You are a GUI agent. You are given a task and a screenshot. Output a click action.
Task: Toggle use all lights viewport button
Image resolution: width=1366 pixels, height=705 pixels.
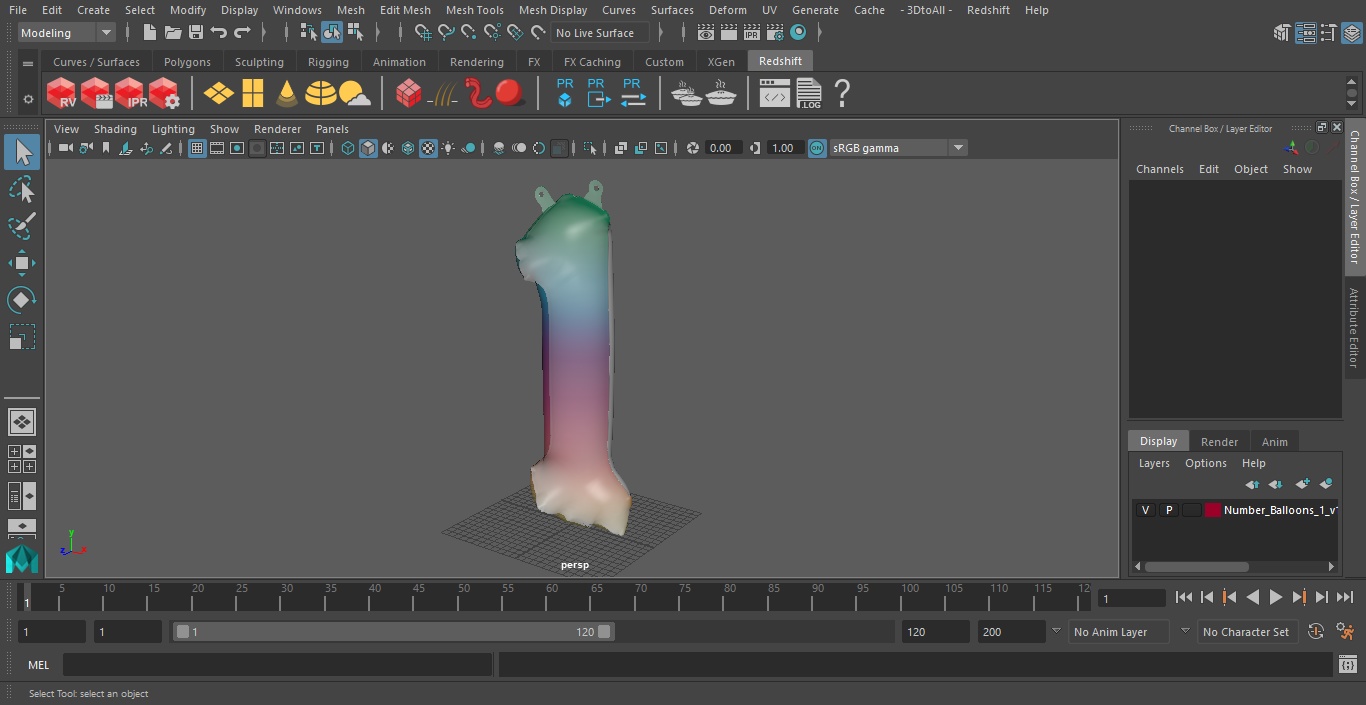pos(448,148)
